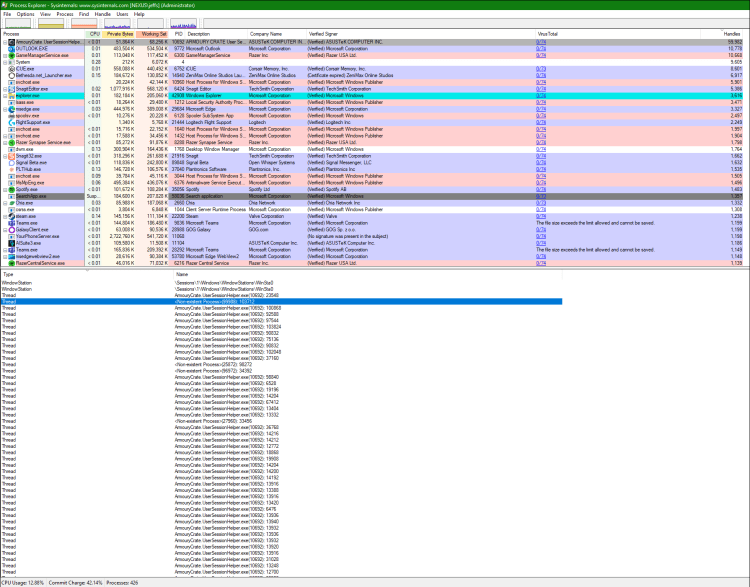Click the msedgewebview2.exe icon
The height and width of the screenshot is (587, 750).
point(11,256)
